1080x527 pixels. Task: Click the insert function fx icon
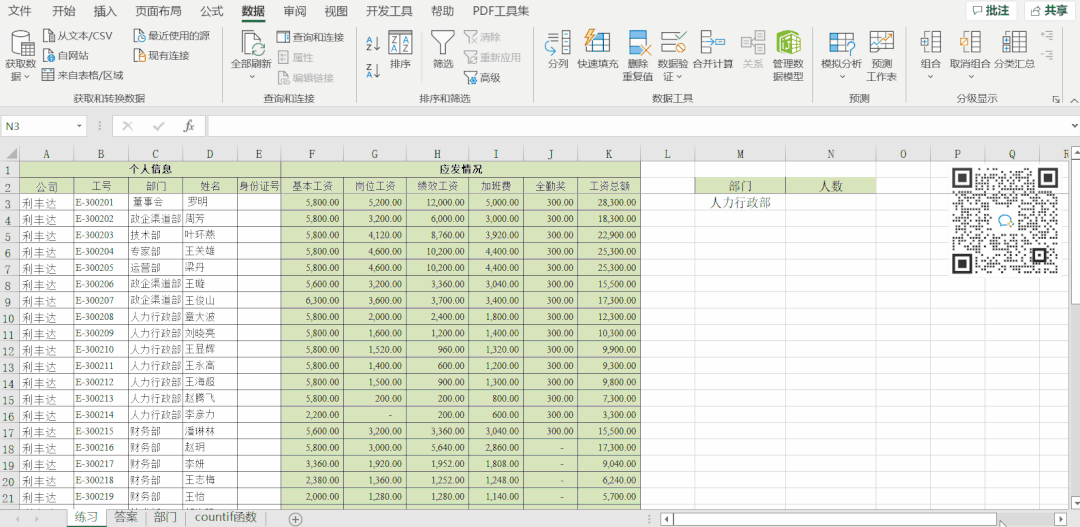tap(189, 126)
